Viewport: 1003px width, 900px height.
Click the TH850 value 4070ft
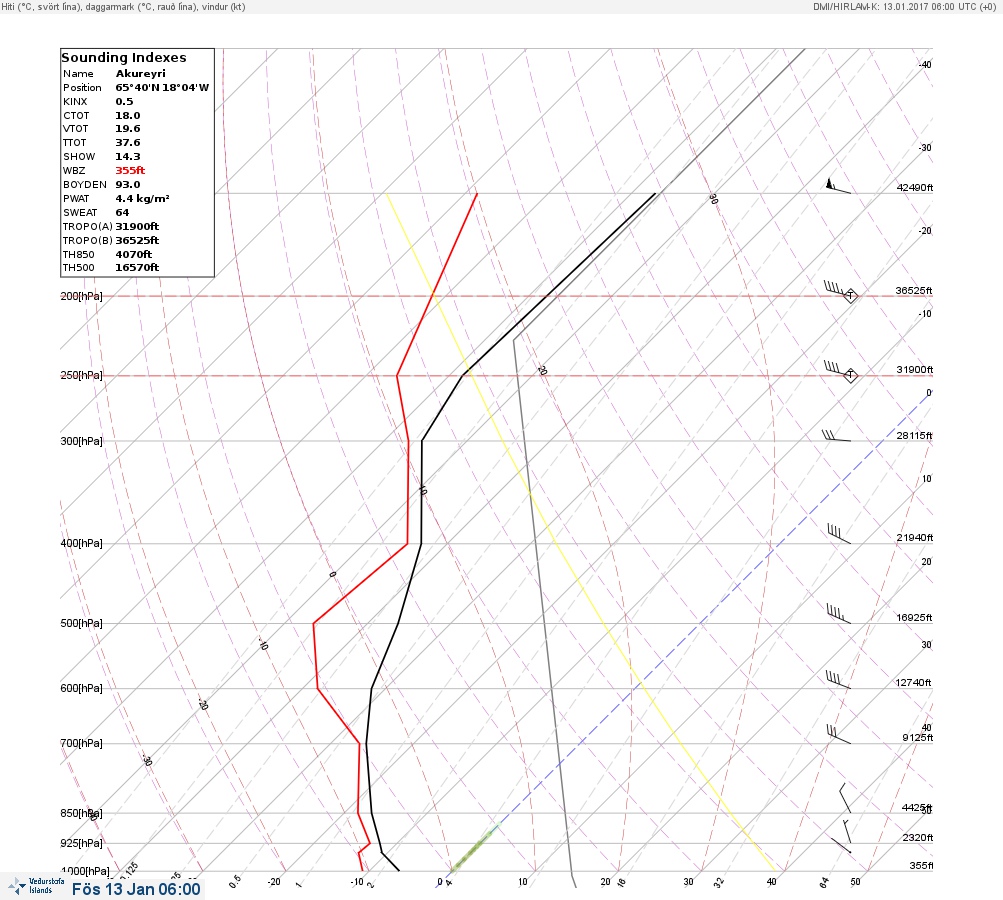tap(134, 255)
